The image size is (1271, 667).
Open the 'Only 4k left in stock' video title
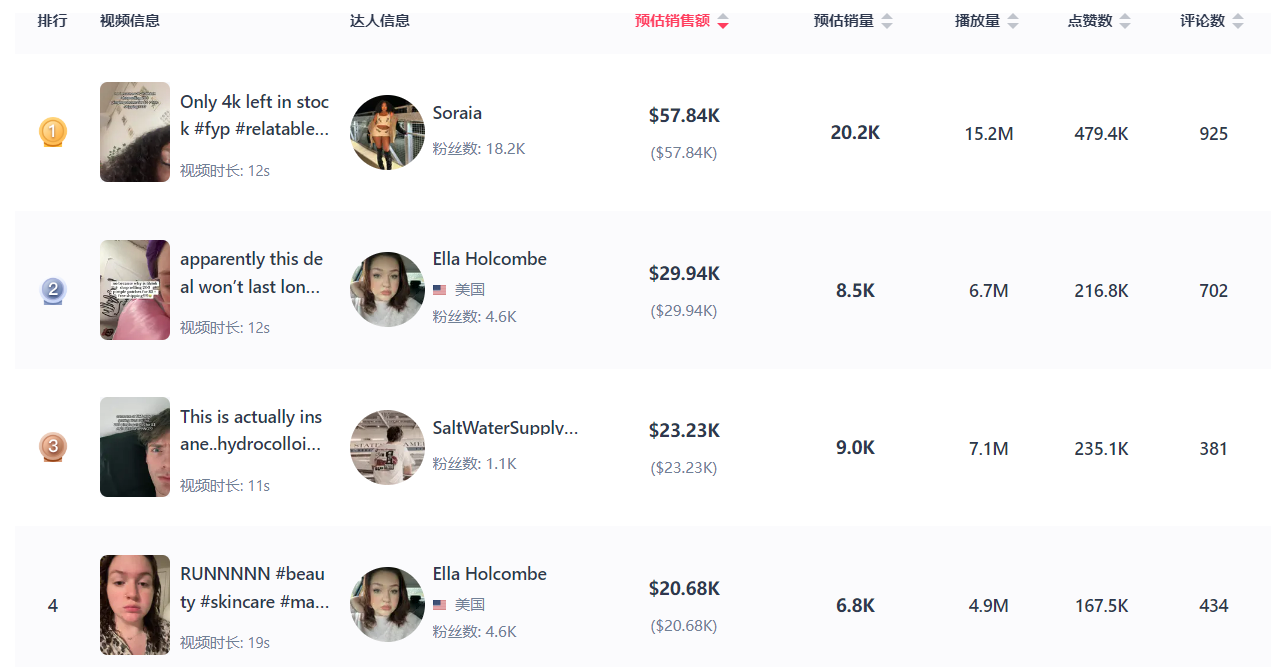click(x=255, y=115)
